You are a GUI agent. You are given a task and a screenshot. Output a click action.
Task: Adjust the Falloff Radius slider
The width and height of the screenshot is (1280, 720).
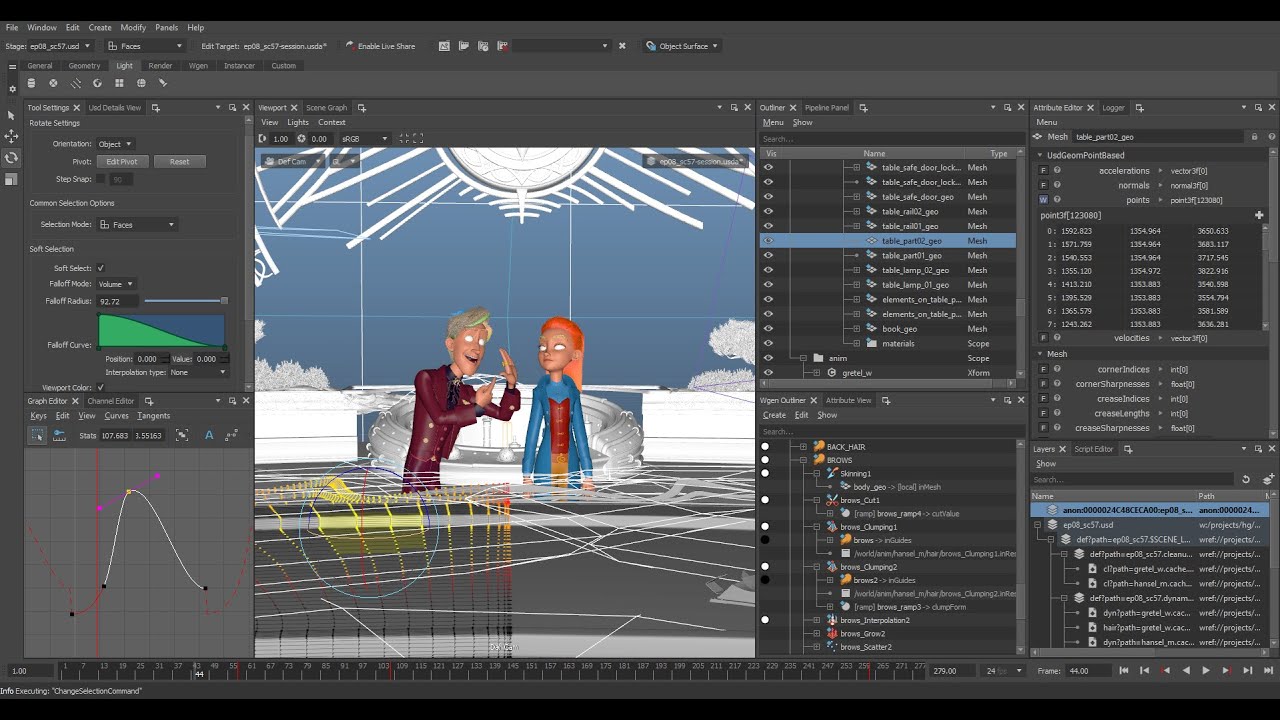pos(186,301)
